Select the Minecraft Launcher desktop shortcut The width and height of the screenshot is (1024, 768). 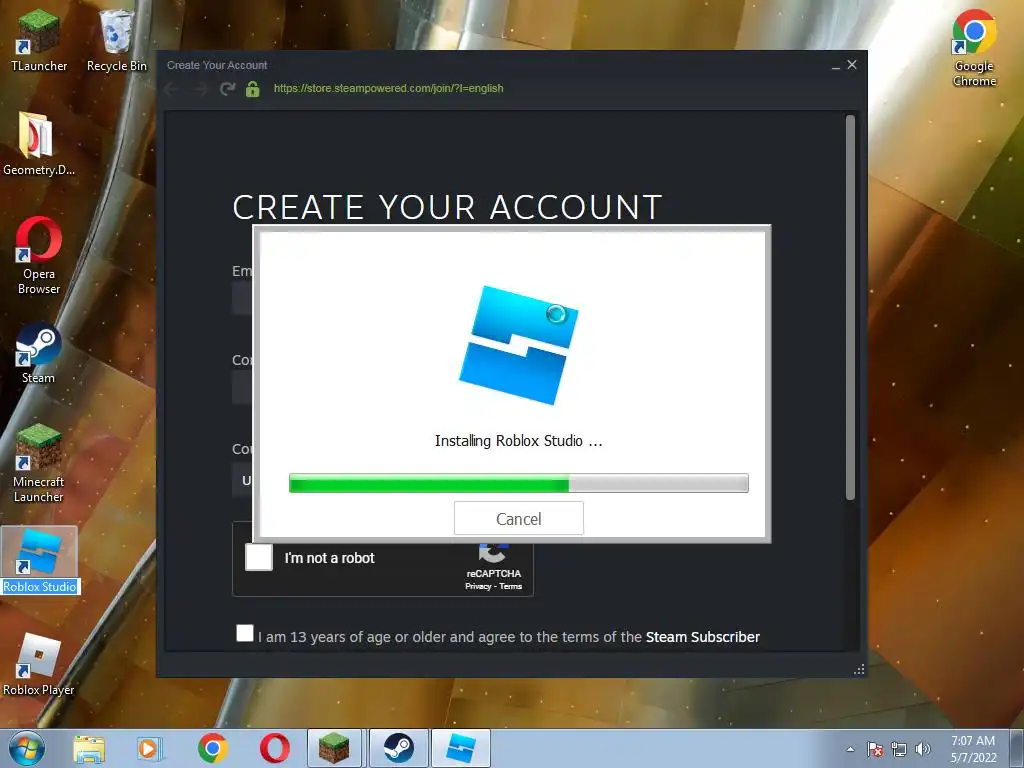(39, 464)
